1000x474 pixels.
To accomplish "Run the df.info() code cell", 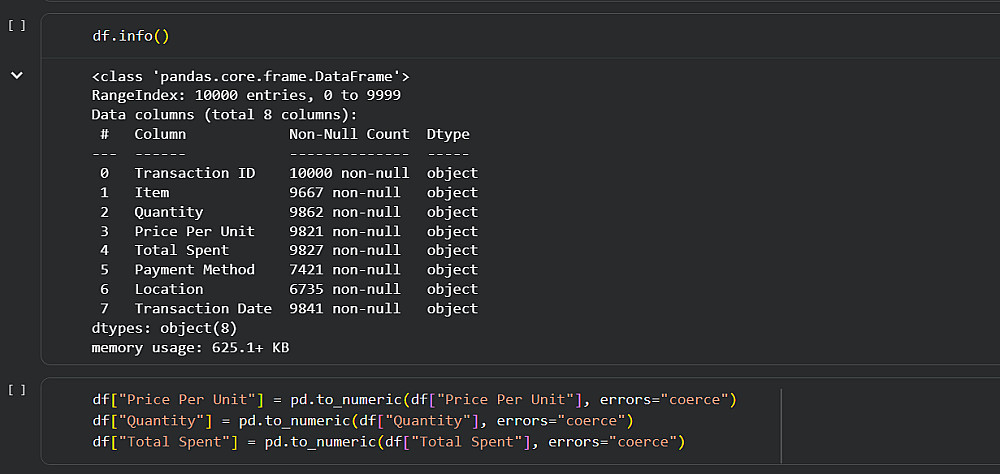I will pos(16,25).
